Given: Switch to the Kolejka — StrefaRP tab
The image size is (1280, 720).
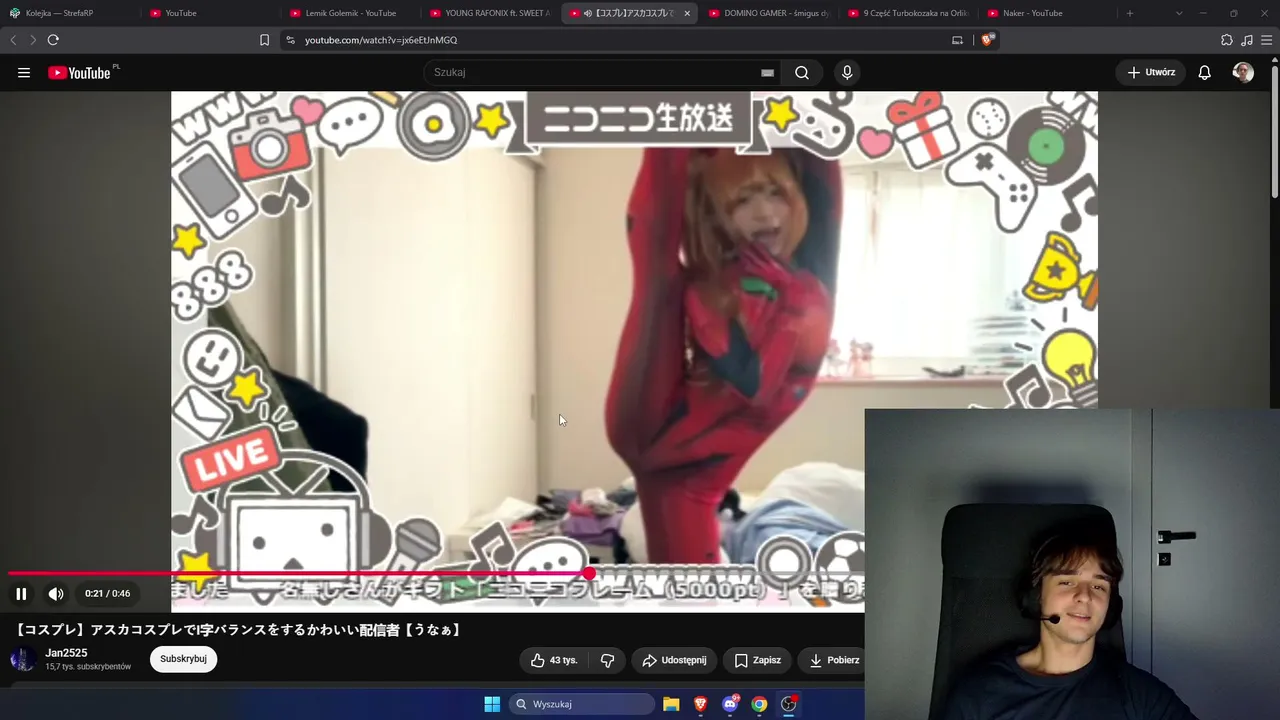Looking at the screenshot, I should click(70, 13).
